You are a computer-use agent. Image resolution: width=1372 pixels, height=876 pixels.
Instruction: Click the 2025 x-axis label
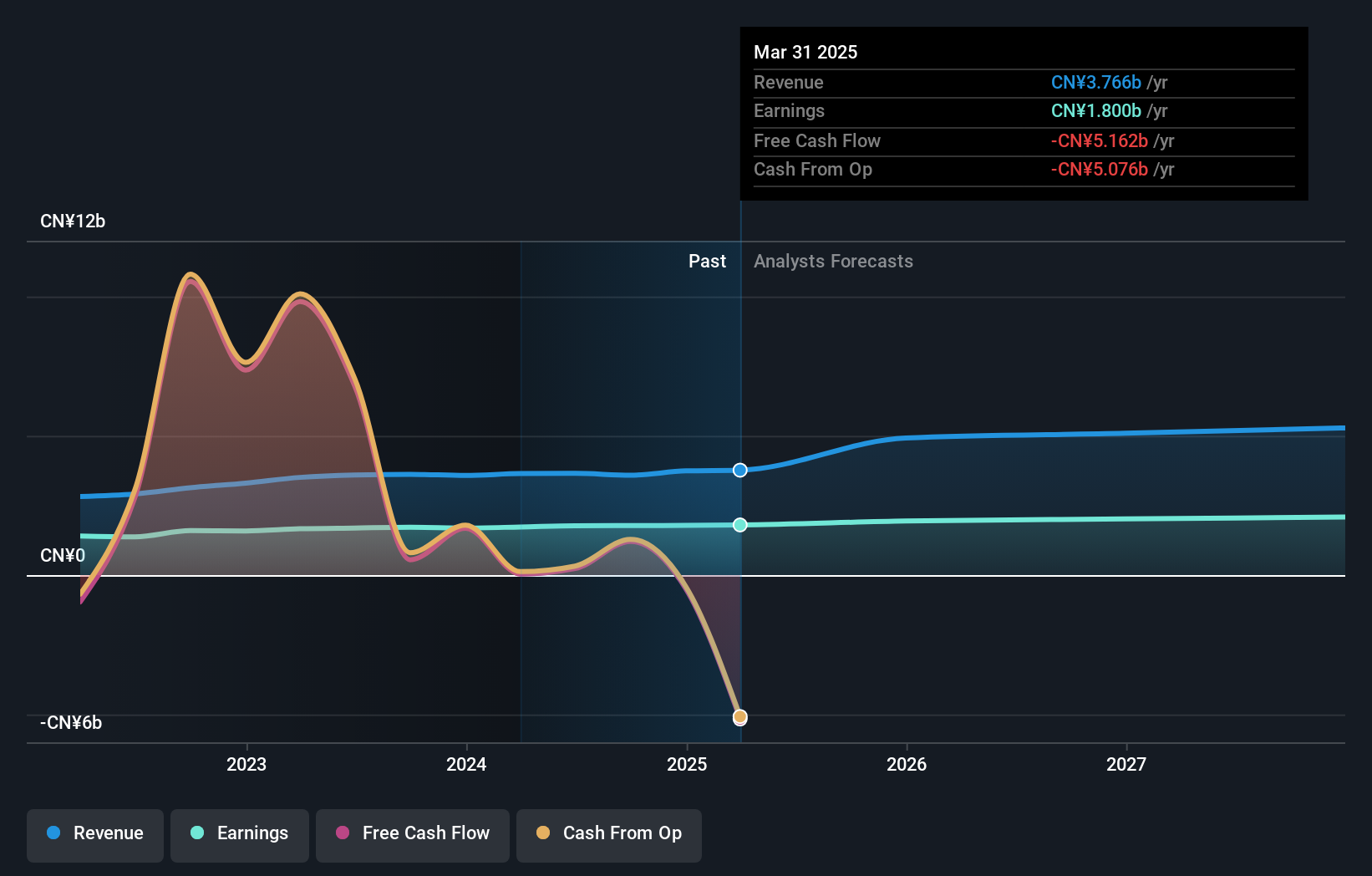tap(687, 764)
